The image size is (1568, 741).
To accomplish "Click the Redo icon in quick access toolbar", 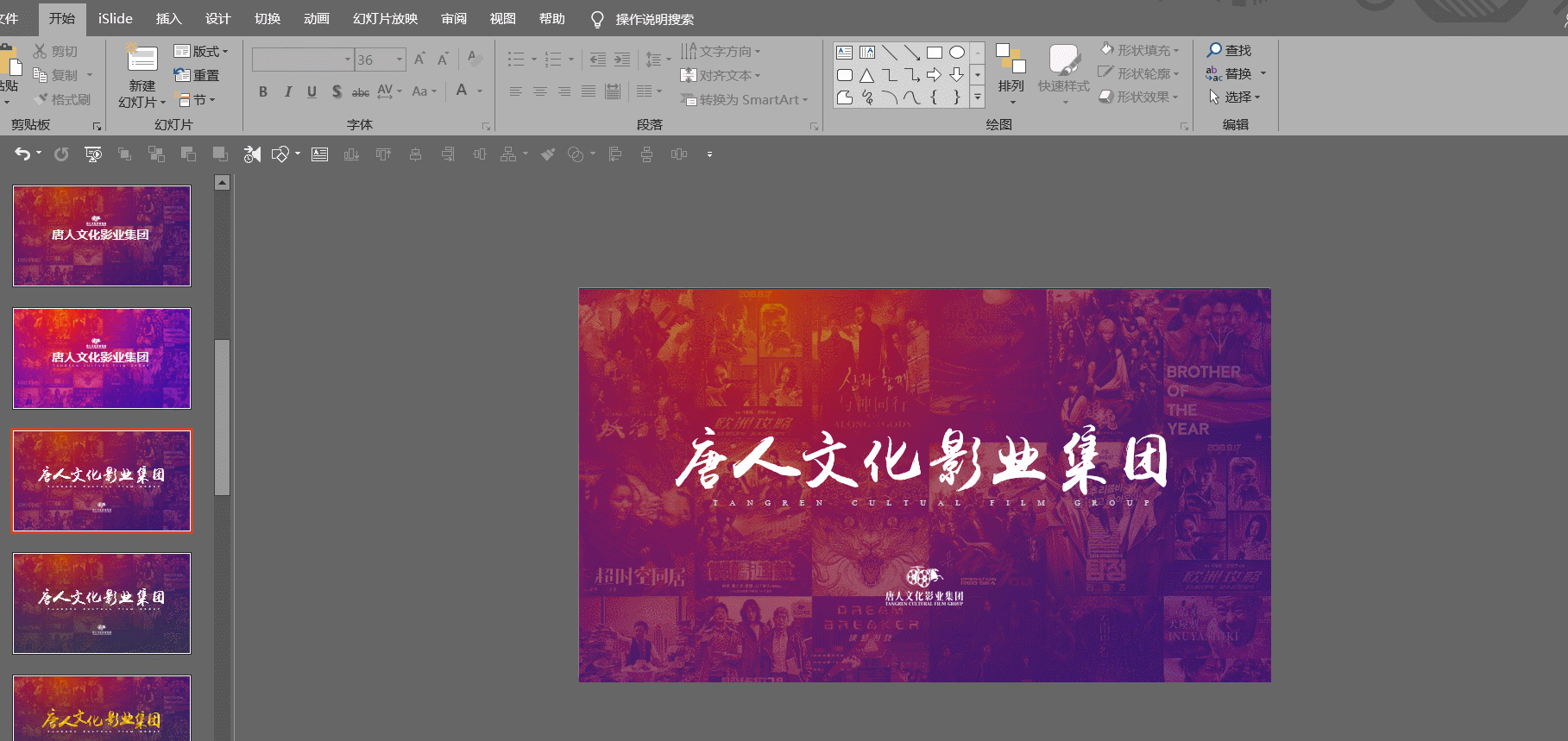I will point(61,154).
